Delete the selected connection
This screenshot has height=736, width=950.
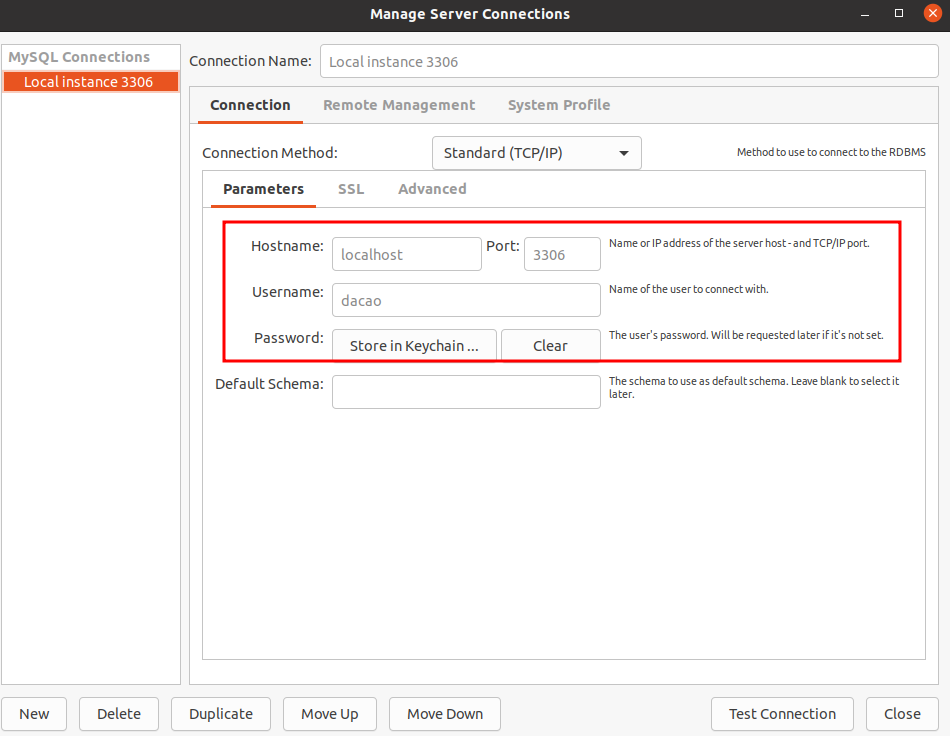119,714
